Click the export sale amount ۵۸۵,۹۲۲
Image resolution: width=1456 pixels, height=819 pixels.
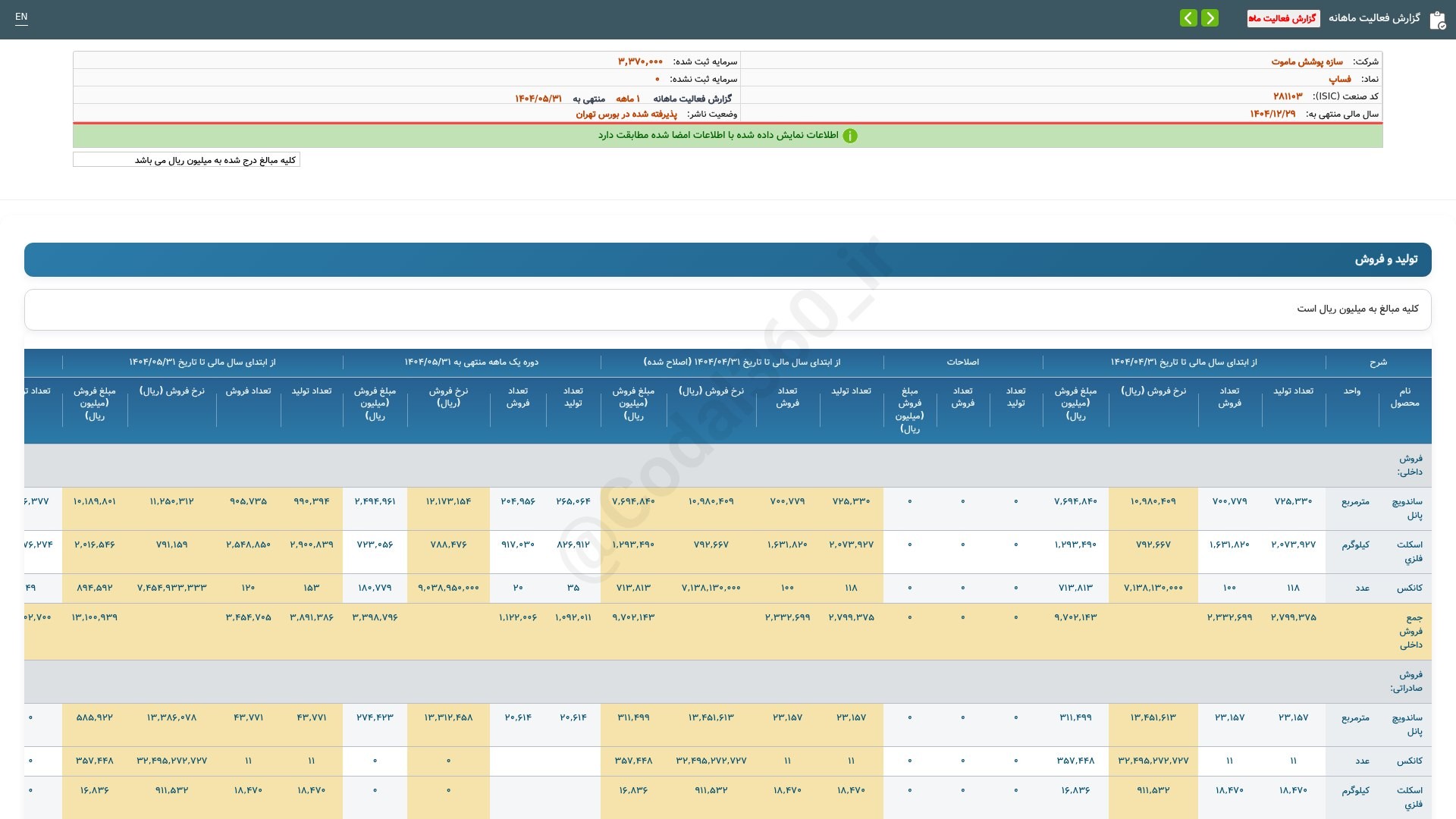(95, 717)
